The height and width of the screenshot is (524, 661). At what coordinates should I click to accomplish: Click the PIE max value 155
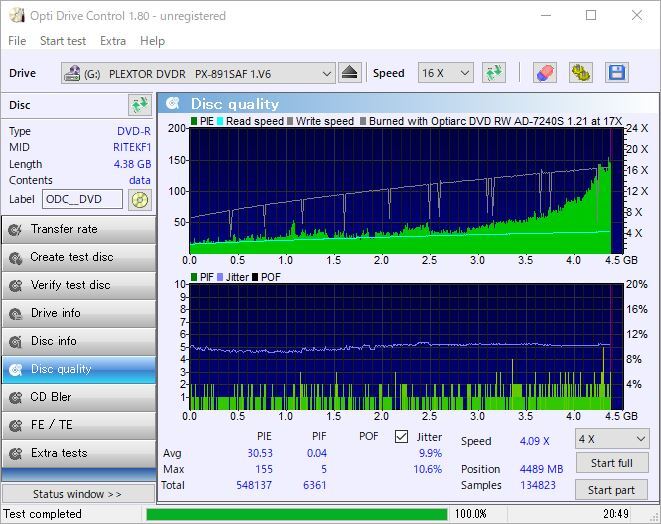pyautogui.click(x=264, y=469)
